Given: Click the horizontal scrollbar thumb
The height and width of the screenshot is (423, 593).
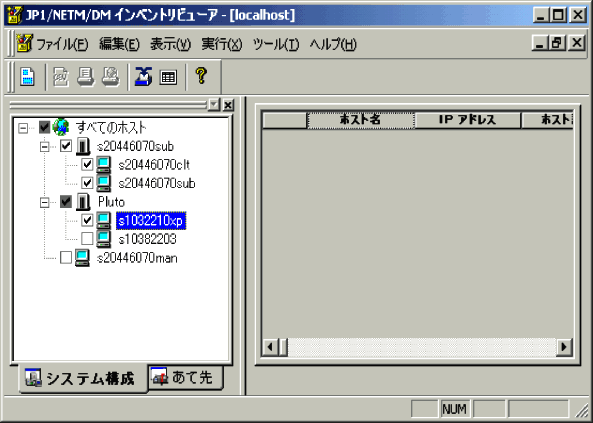Looking at the screenshot, I should (283, 347).
